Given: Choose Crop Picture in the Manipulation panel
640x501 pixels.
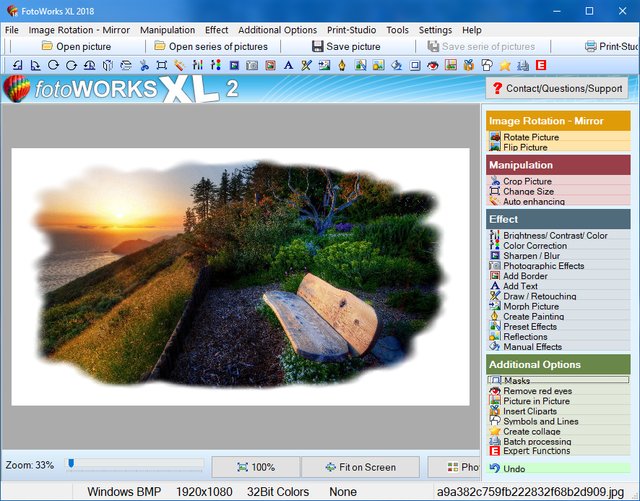Looking at the screenshot, I should (x=558, y=181).
